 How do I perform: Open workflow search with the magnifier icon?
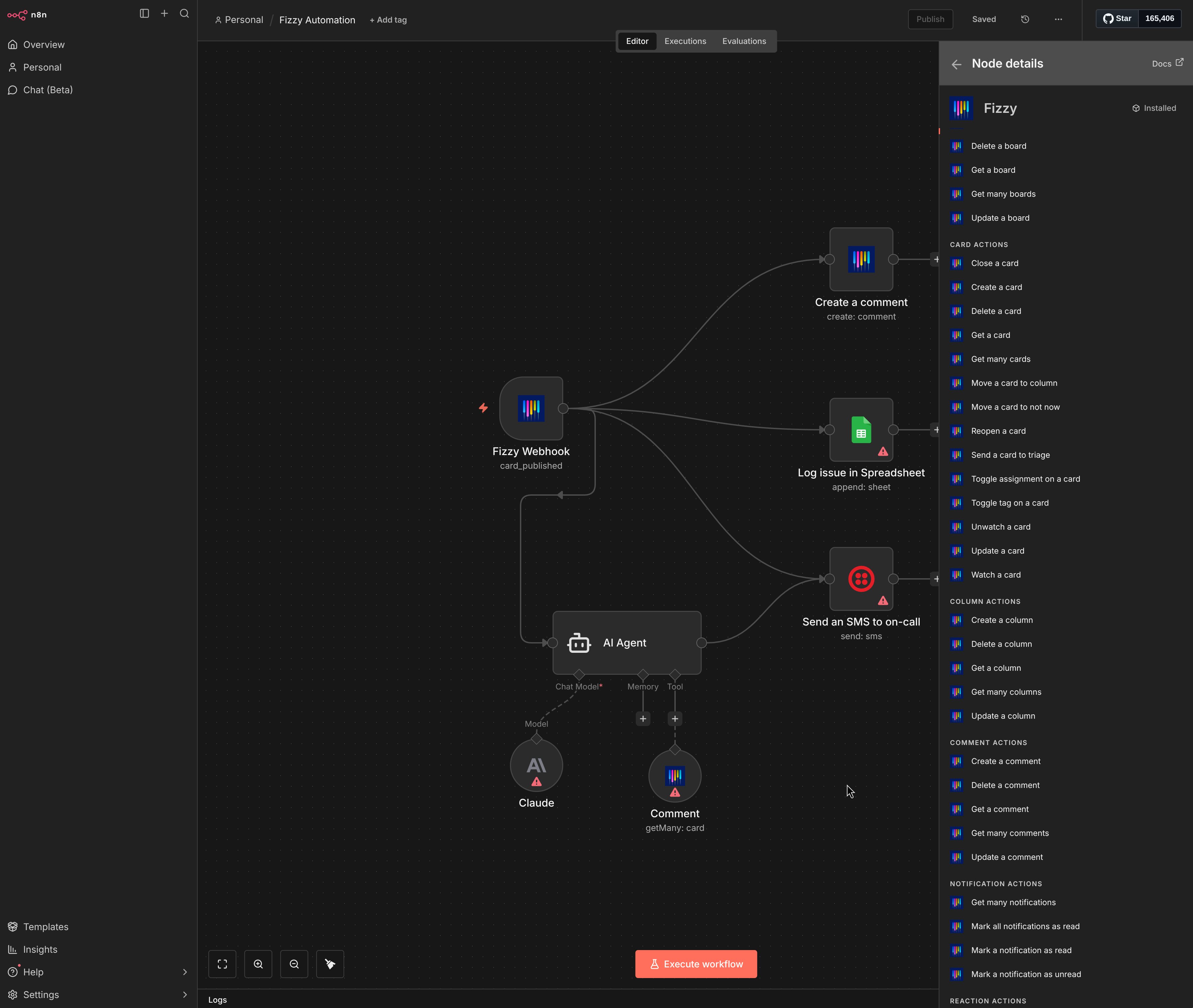[x=184, y=14]
